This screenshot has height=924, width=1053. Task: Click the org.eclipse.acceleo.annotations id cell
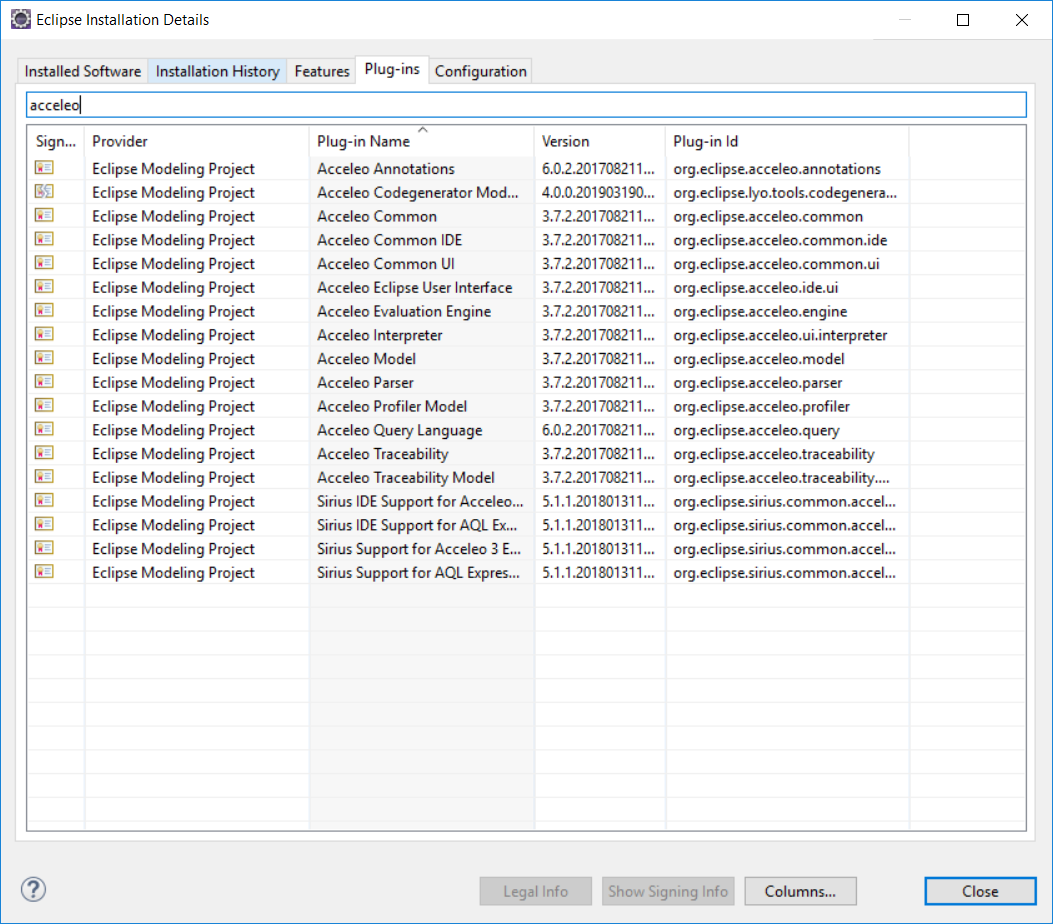tap(777, 169)
